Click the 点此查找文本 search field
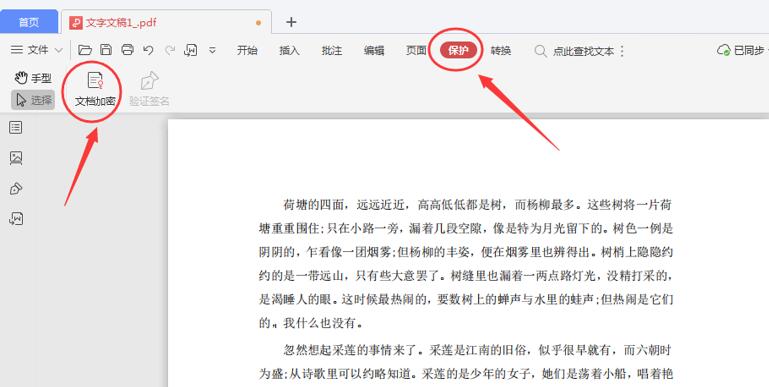 tap(574, 51)
